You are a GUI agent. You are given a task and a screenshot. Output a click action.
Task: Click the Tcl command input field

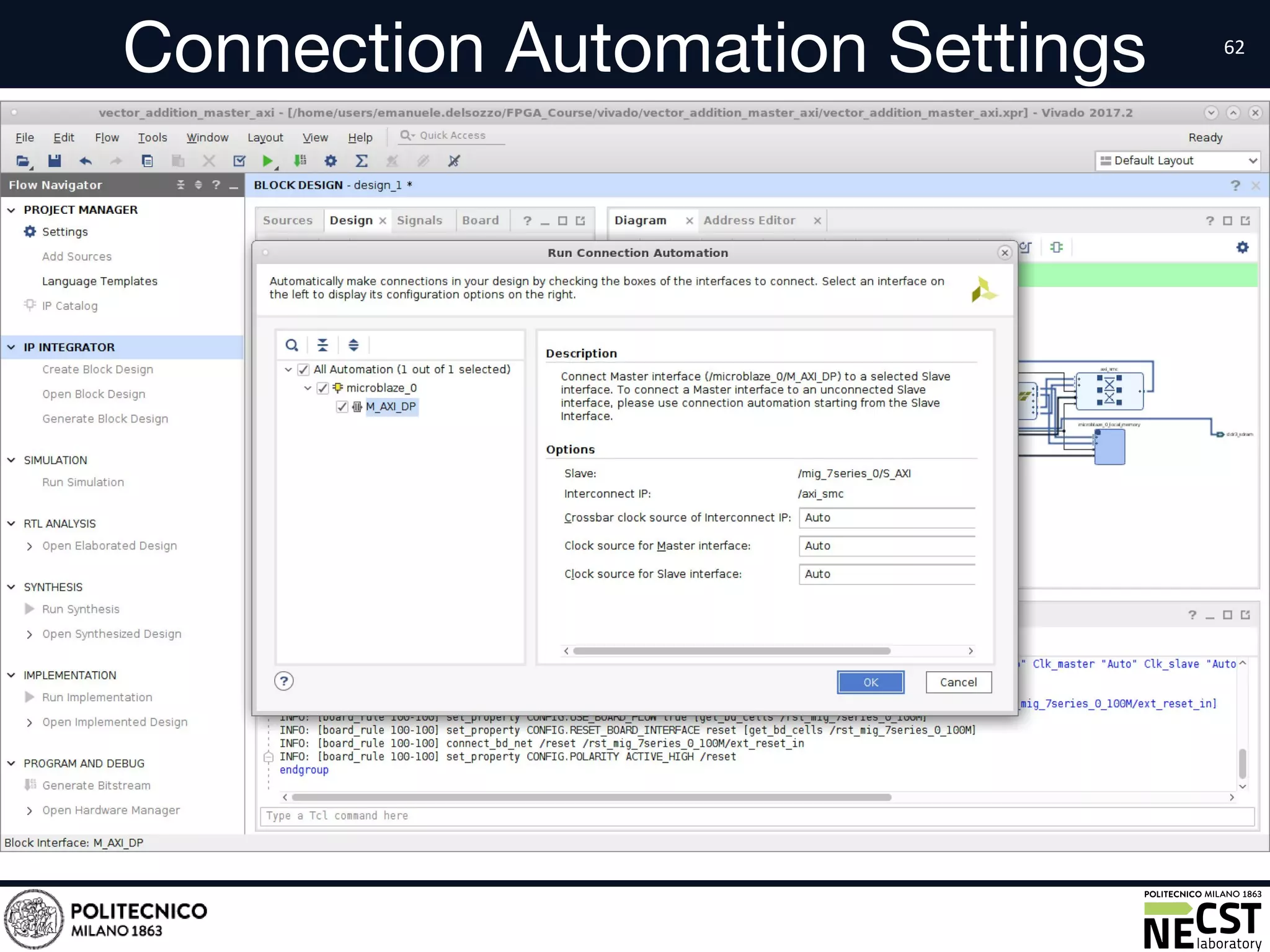tap(758, 816)
